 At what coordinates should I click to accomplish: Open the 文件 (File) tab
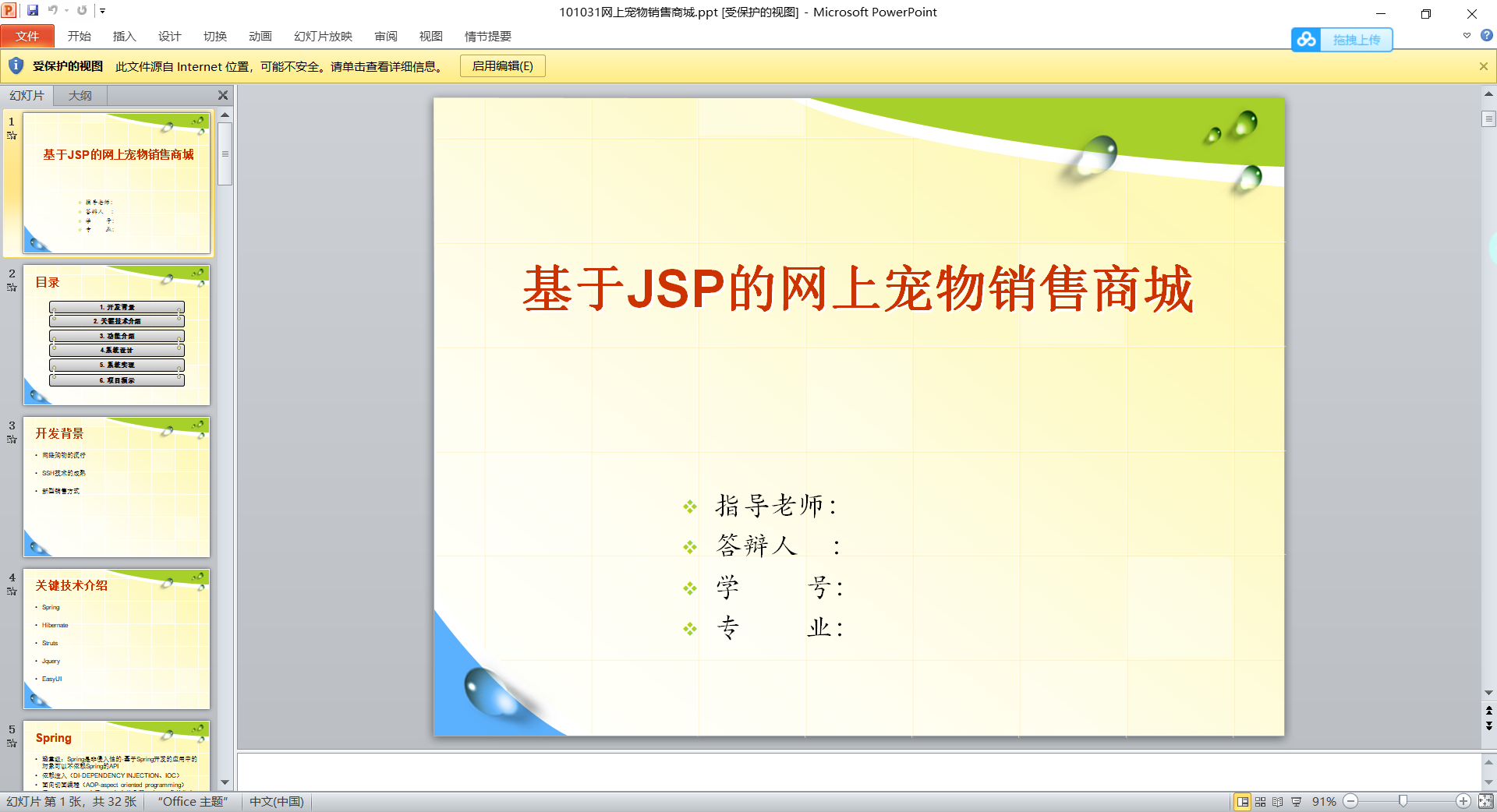[x=27, y=37]
